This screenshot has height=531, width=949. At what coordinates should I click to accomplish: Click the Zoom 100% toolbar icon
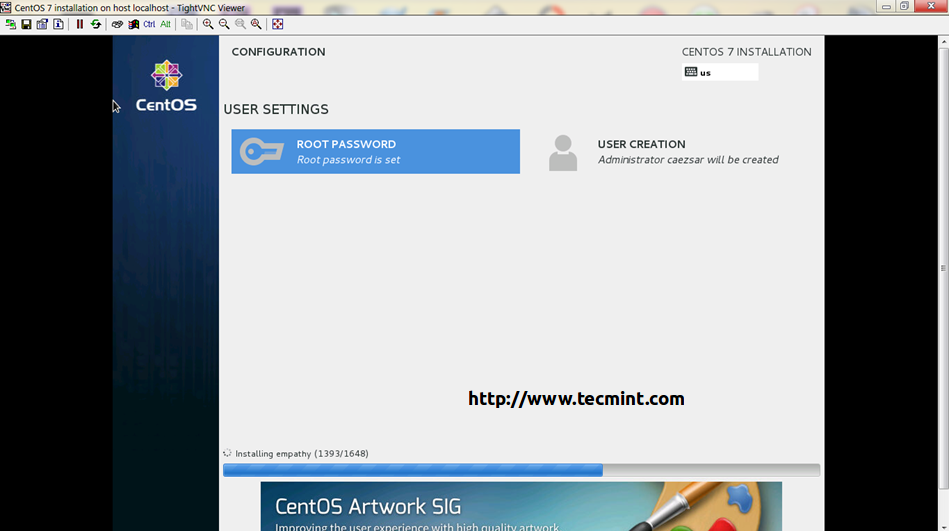pos(240,24)
